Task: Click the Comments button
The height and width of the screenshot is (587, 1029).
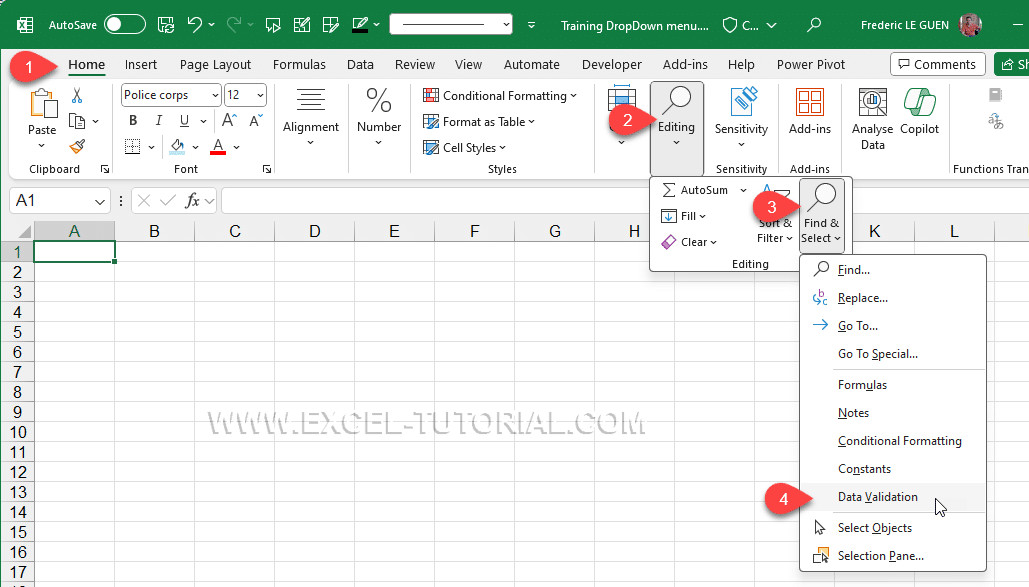Action: pos(937,64)
